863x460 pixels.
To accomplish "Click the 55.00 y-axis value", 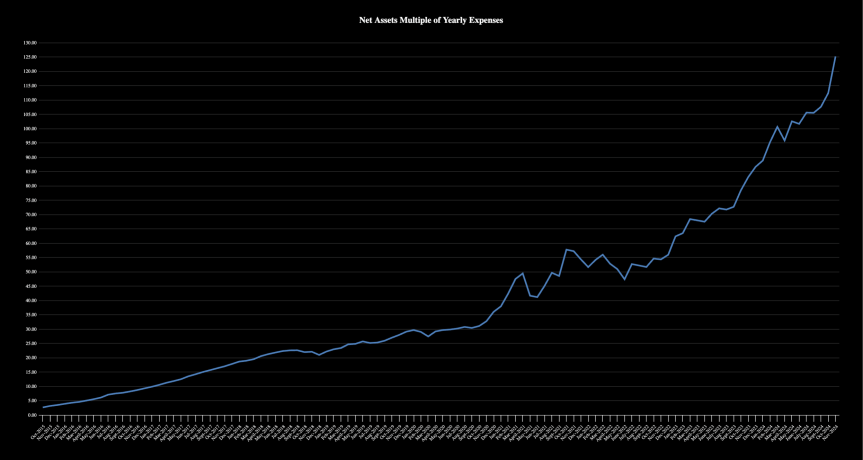I will coord(30,258).
